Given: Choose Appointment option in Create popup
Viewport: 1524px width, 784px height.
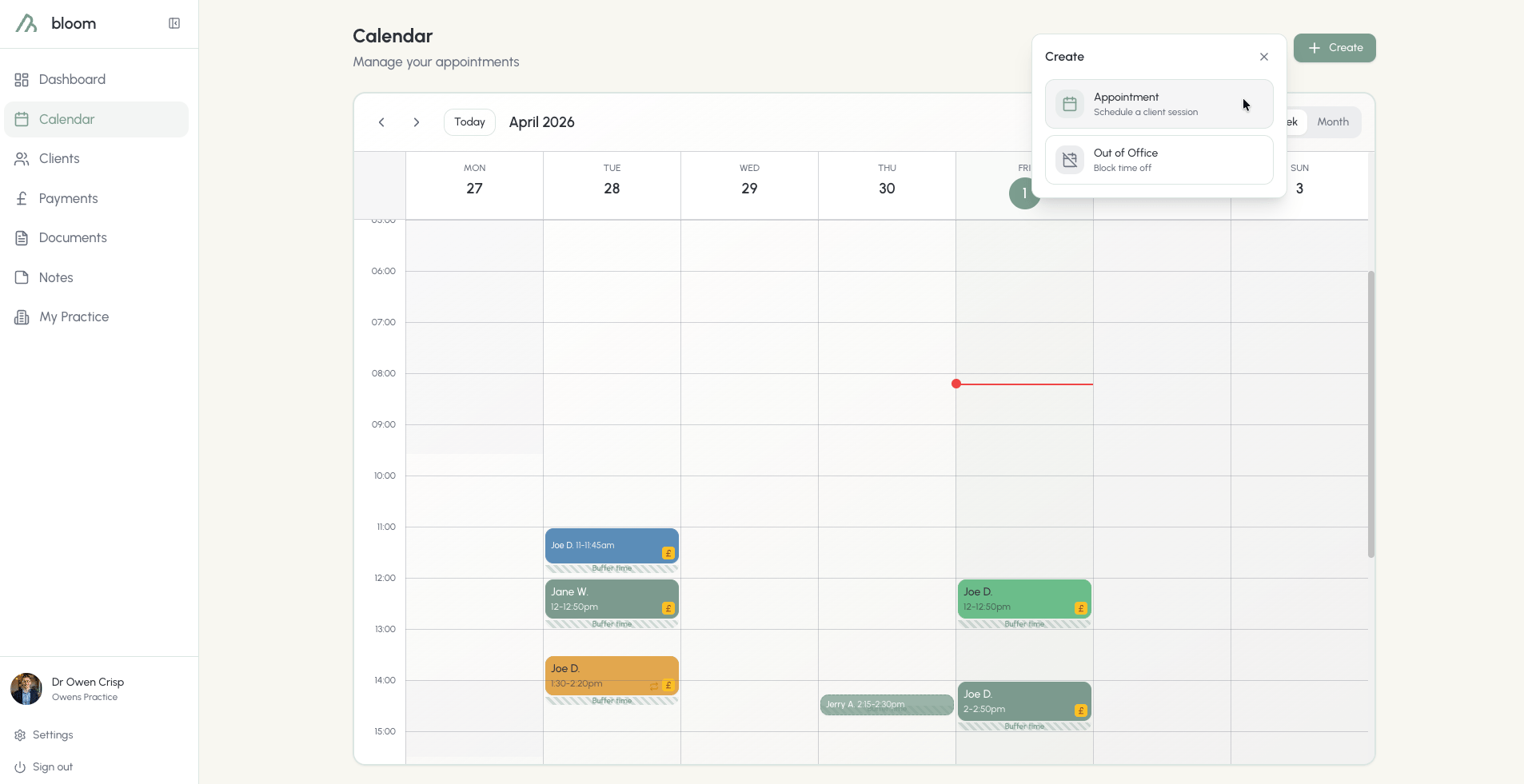Looking at the screenshot, I should click(x=1159, y=104).
